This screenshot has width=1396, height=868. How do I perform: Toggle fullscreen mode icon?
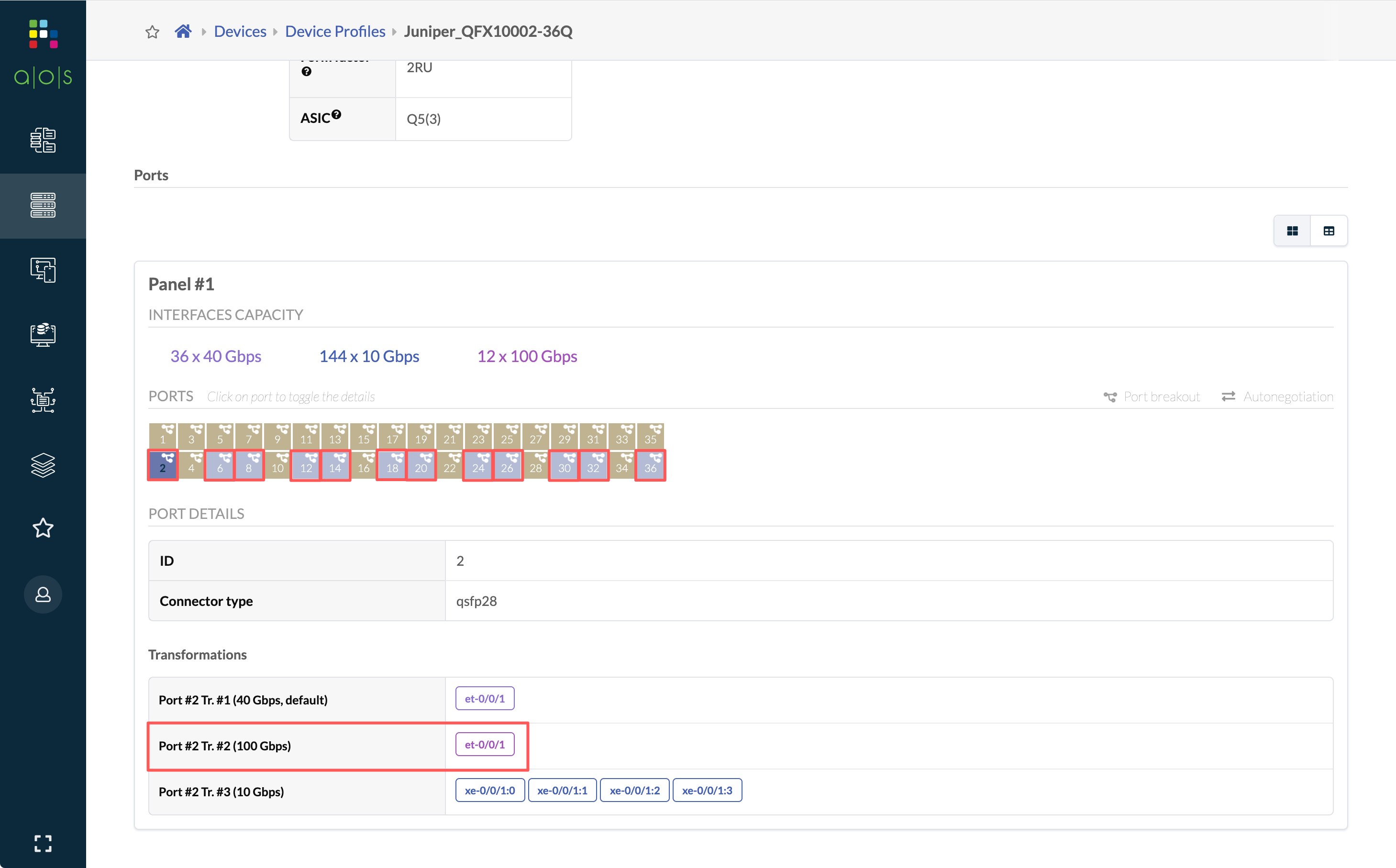[x=43, y=843]
